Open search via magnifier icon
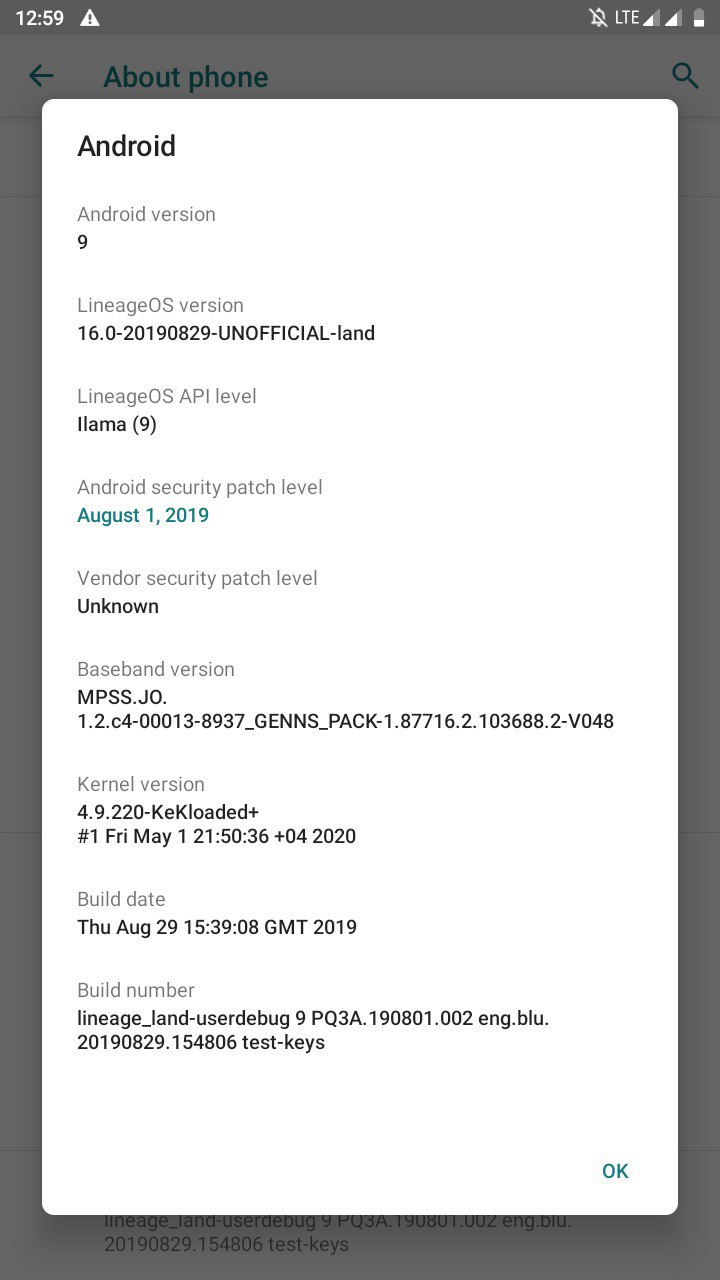The width and height of the screenshot is (720, 1280). [684, 75]
